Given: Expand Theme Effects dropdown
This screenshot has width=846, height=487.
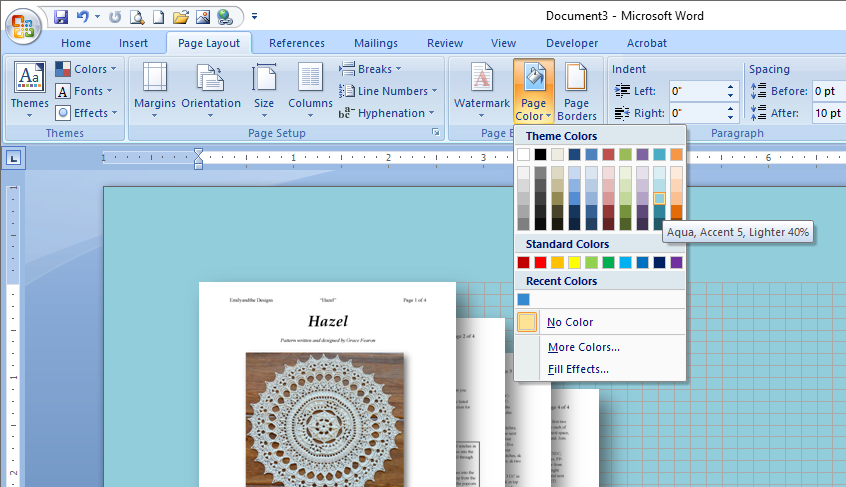Looking at the screenshot, I should pos(86,113).
